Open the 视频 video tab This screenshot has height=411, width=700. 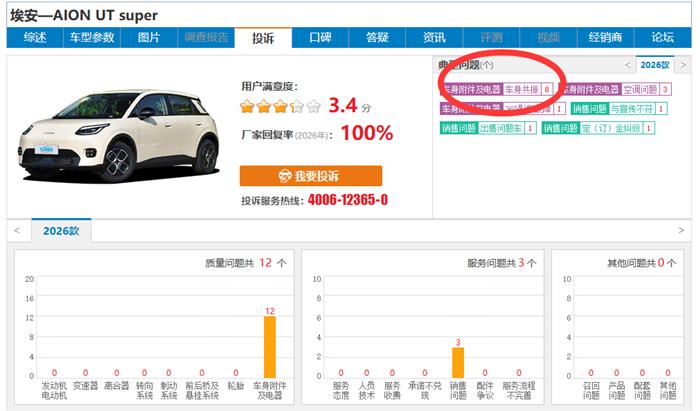548,37
